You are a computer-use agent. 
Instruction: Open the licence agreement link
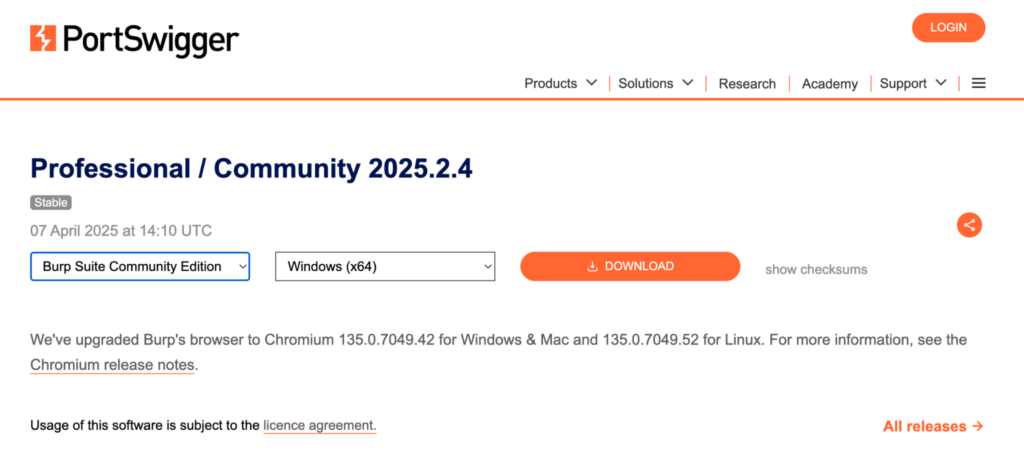point(320,426)
